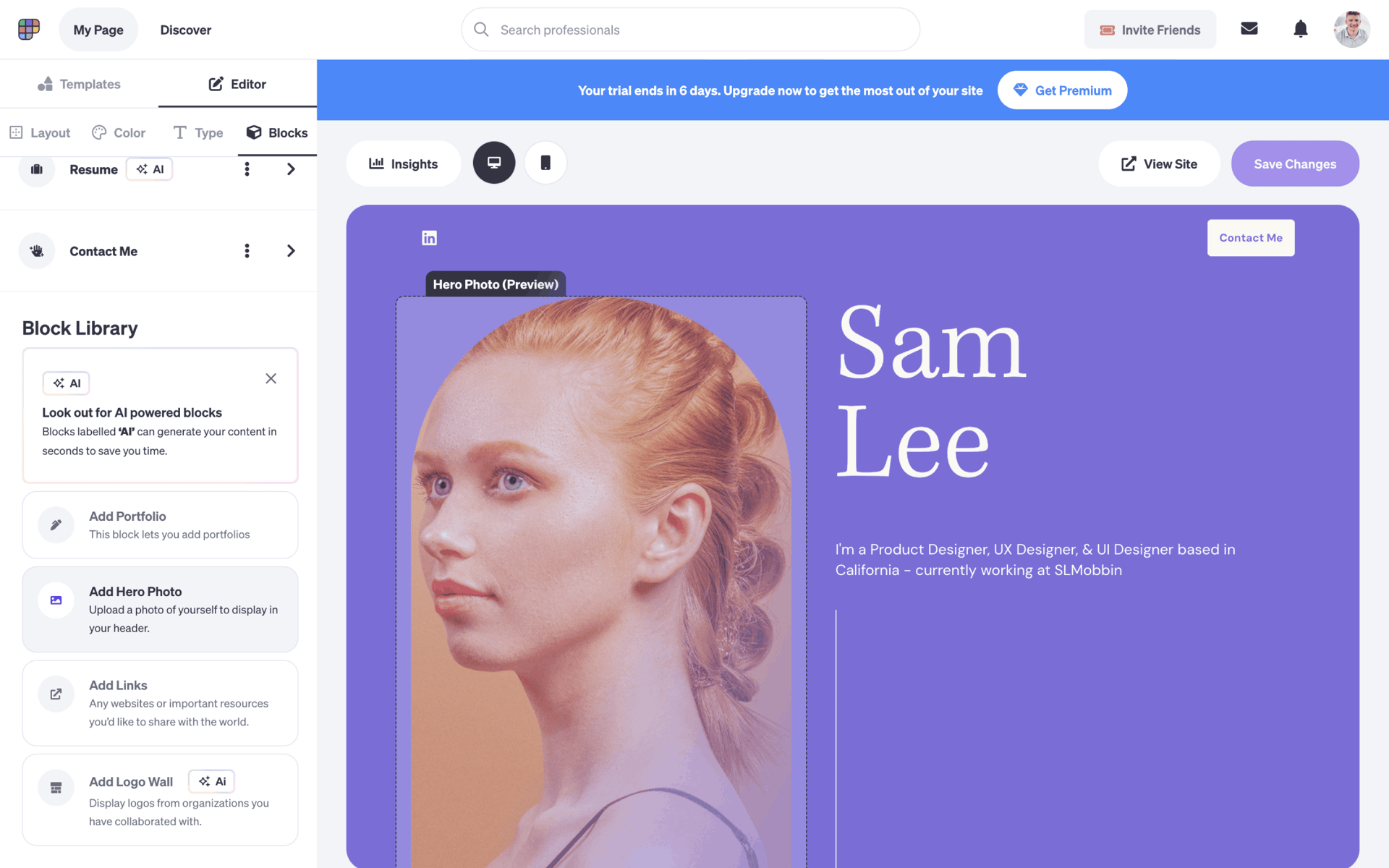Click the Add Links external link icon
Viewport: 1389px width, 868px height.
pos(56,694)
